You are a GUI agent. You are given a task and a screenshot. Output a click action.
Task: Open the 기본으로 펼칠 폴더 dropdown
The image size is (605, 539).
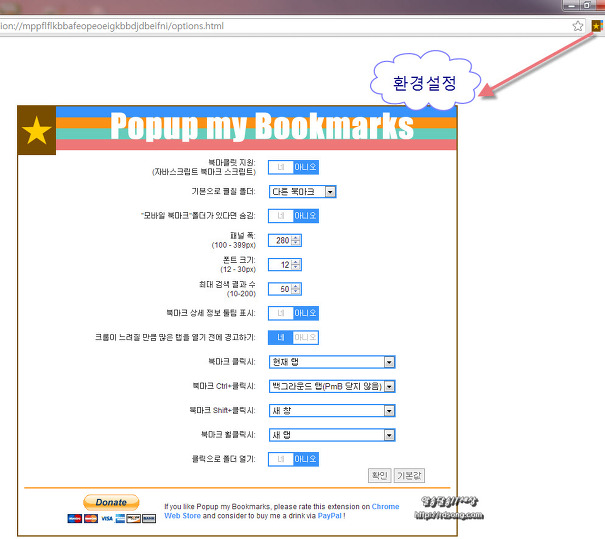[303, 191]
